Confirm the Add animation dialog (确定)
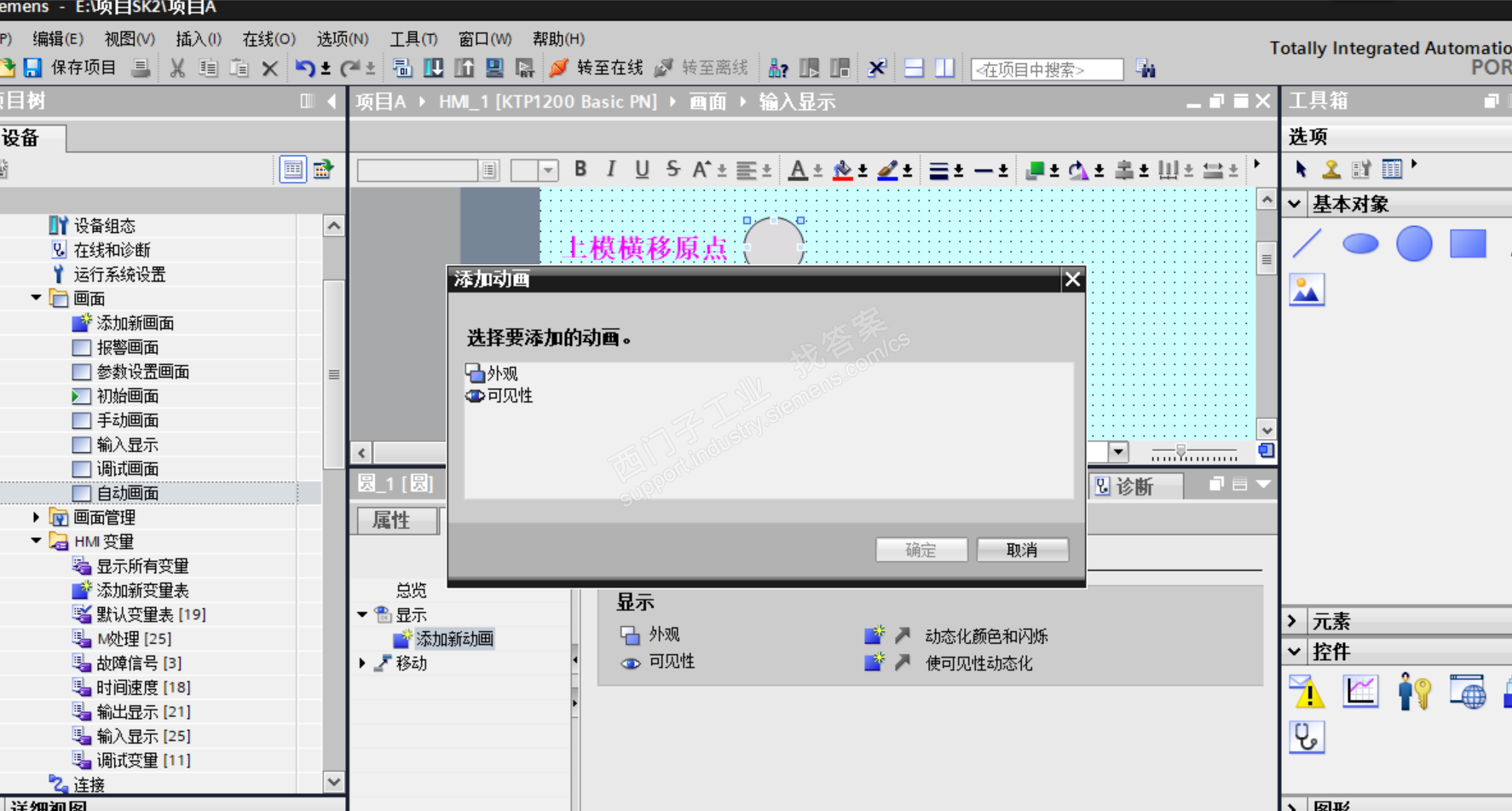Viewport: 1512px width, 811px height. coord(921,550)
